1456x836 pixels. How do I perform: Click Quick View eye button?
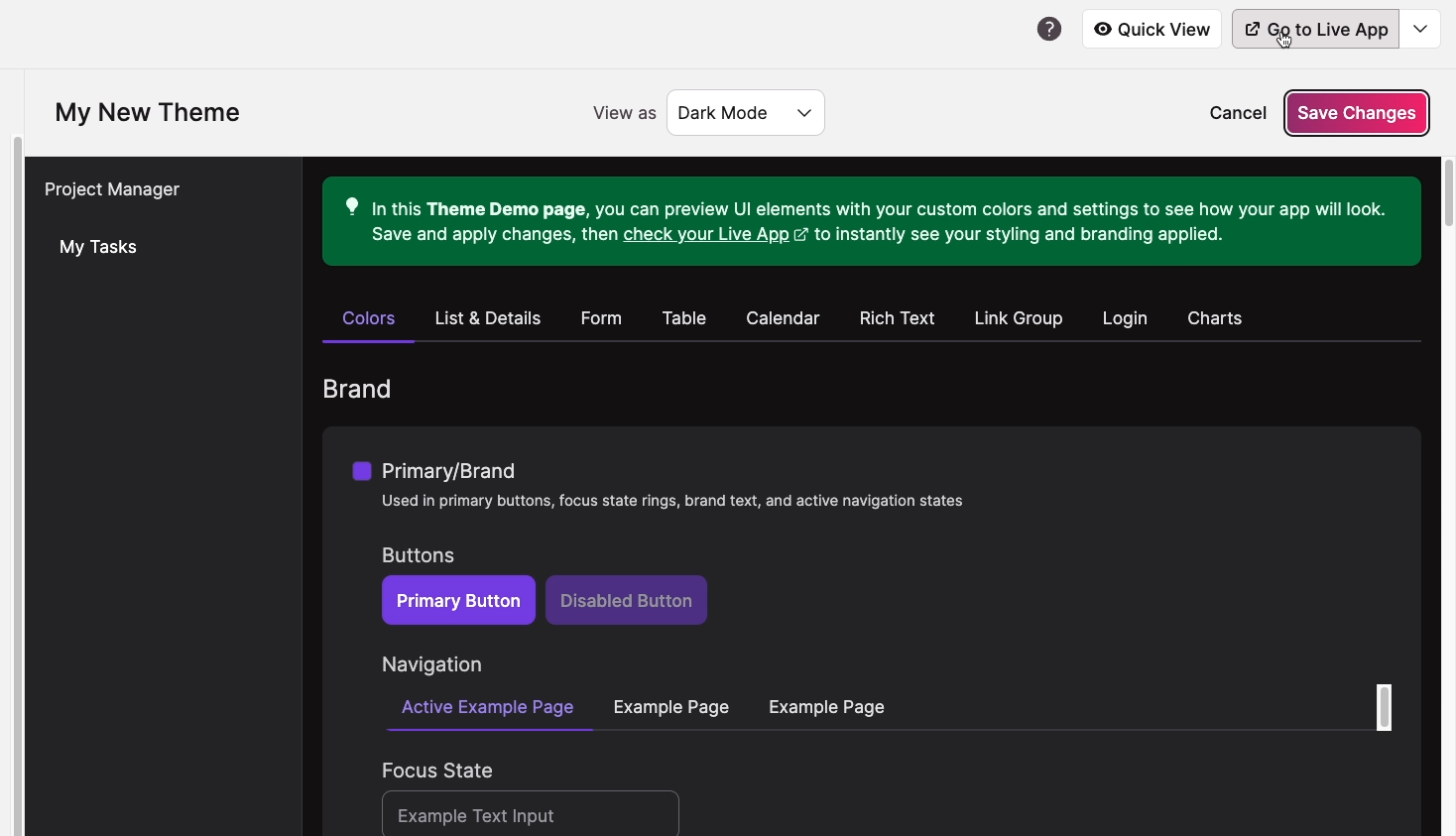1152,29
